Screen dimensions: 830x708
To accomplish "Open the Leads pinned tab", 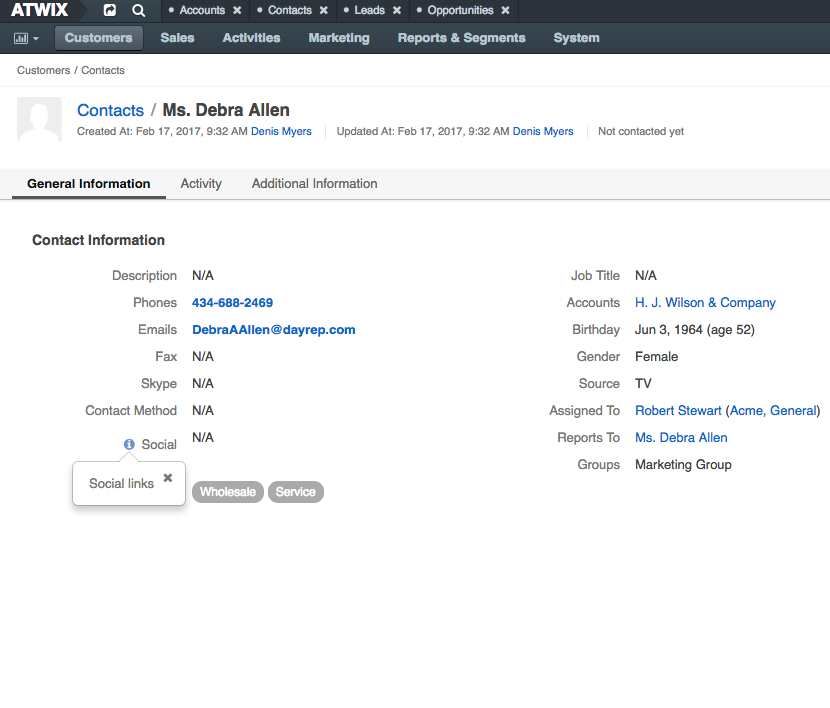I will [369, 10].
